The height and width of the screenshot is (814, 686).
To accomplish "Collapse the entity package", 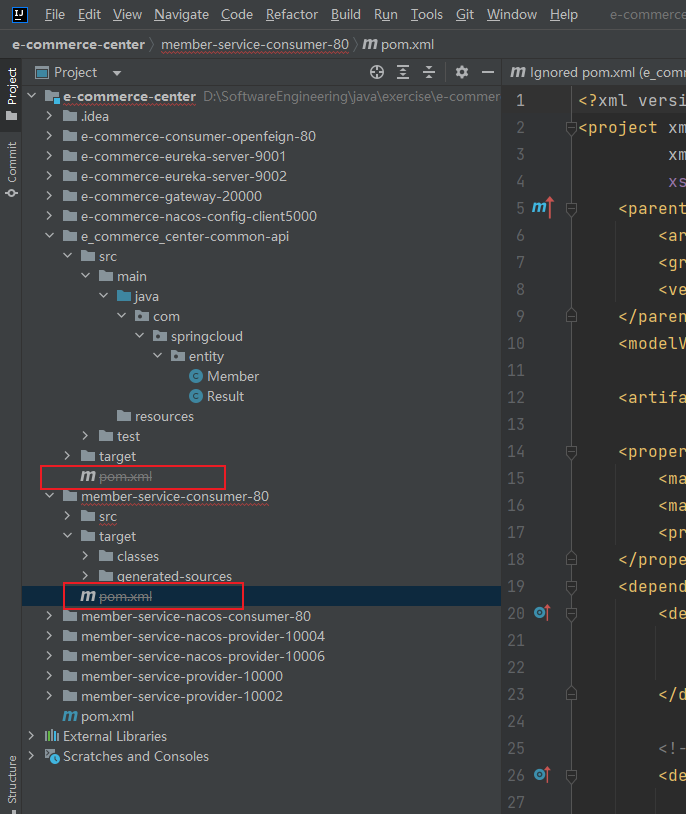I will tap(157, 356).
